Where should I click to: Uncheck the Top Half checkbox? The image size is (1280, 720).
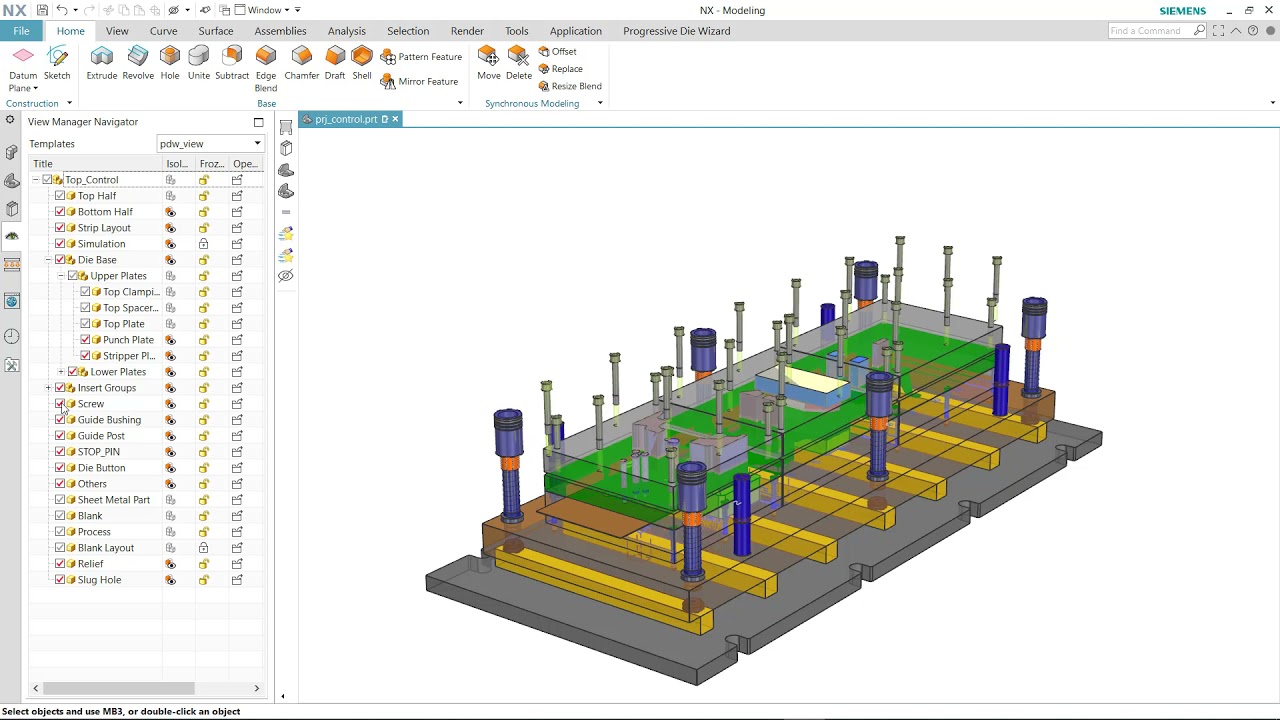[x=60, y=196]
